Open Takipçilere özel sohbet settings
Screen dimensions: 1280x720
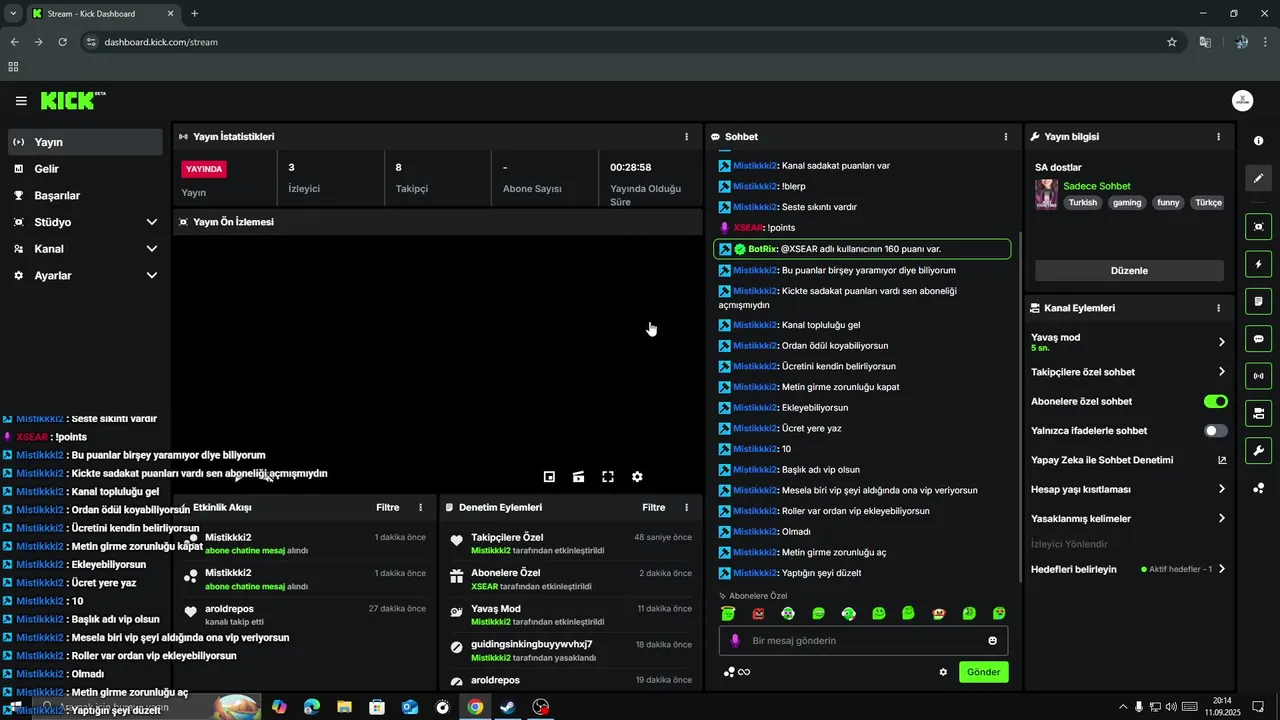[x=1128, y=372]
